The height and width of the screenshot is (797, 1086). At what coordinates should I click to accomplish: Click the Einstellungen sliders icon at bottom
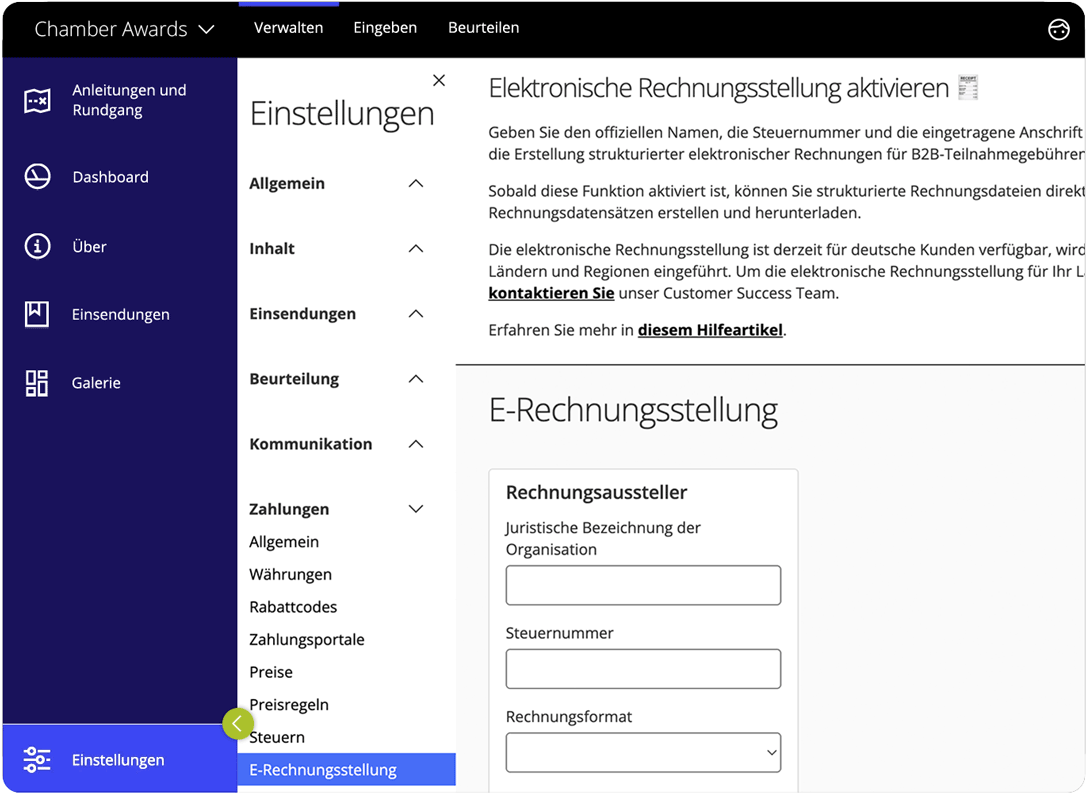tap(37, 760)
